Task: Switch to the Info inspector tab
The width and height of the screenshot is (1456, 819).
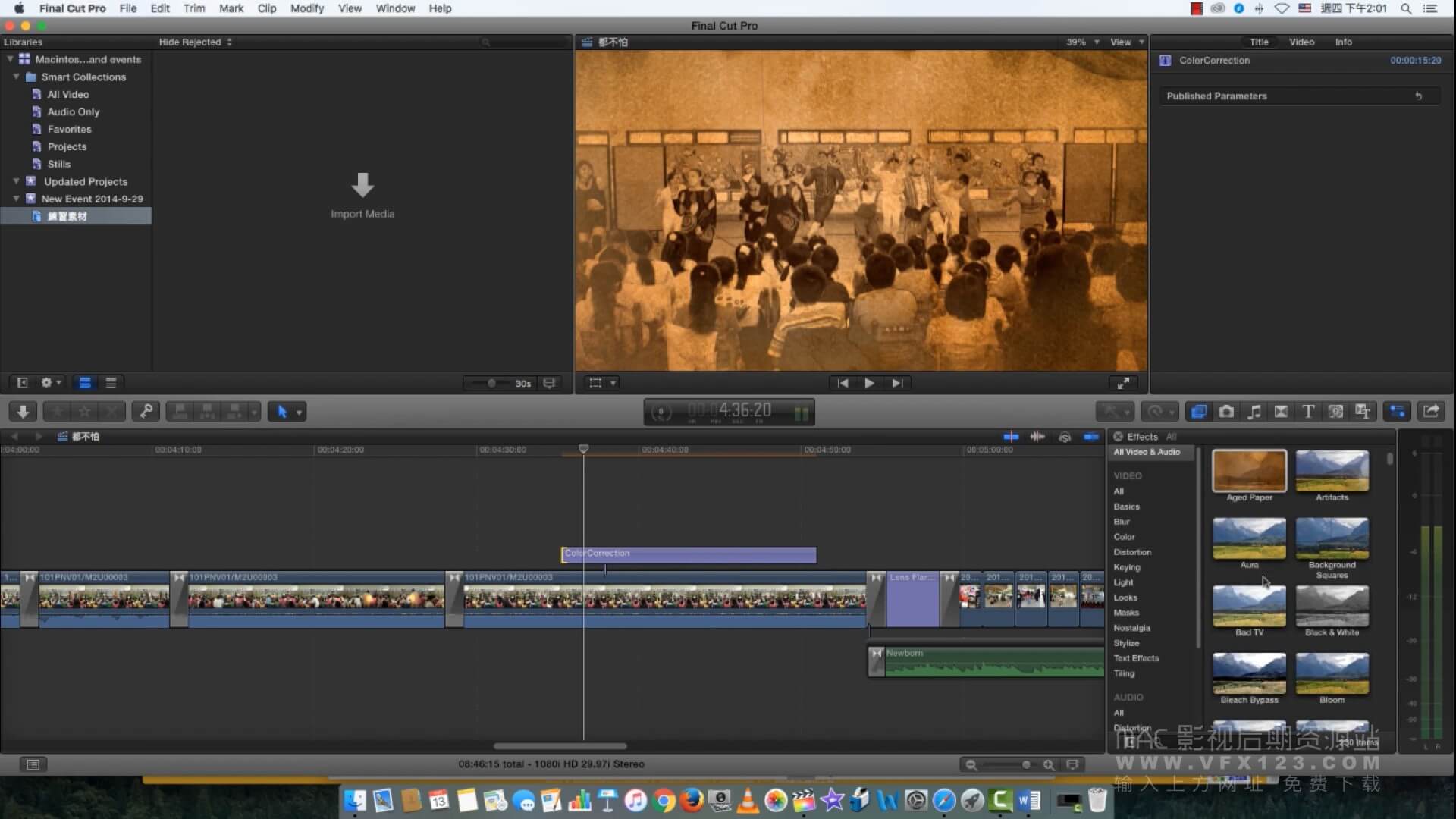Action: (x=1343, y=42)
